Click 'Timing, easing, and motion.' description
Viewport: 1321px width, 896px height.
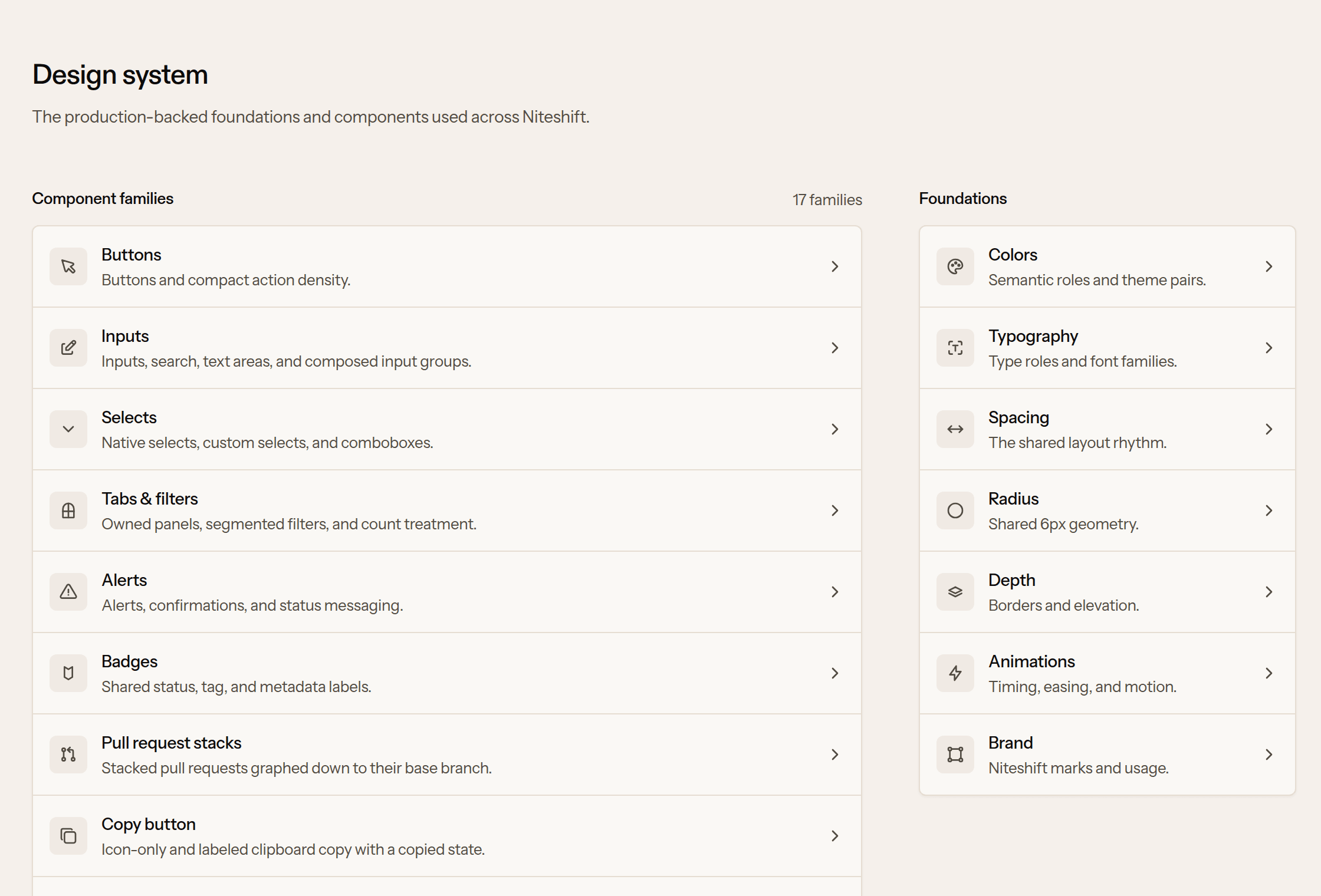coord(1082,687)
